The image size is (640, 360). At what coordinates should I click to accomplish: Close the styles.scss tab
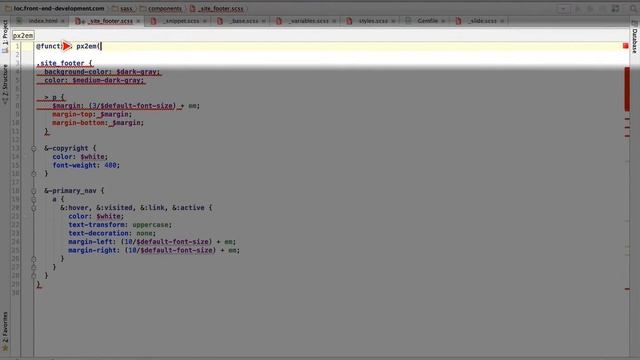393,21
